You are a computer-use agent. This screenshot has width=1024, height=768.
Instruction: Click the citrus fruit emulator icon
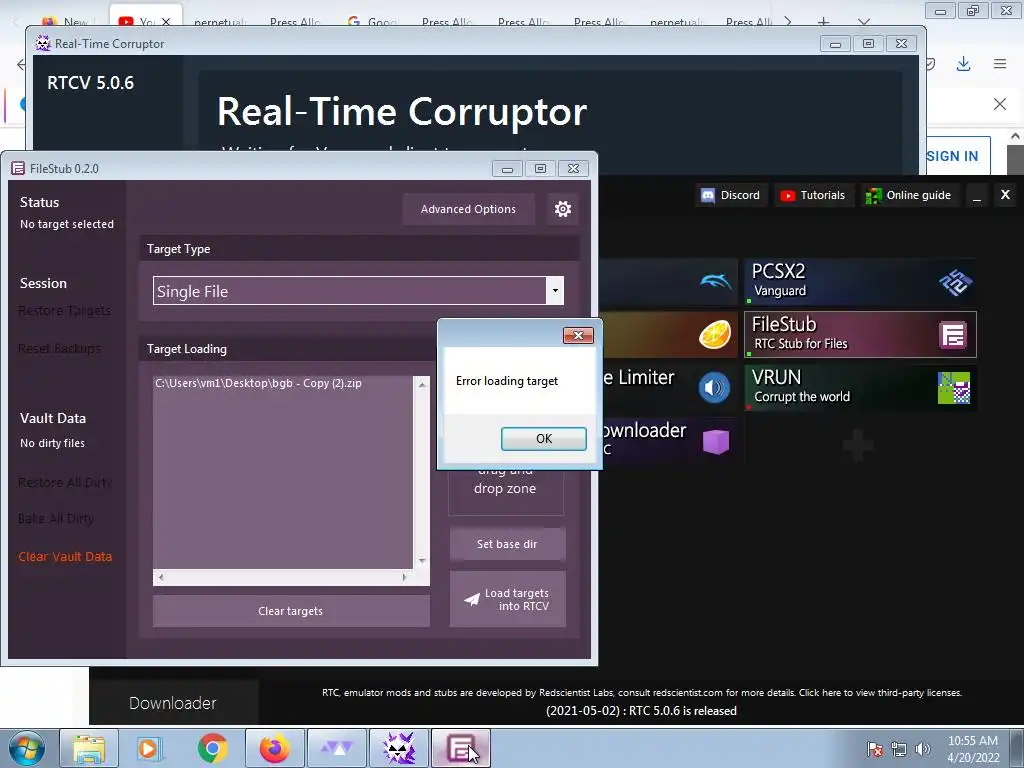pos(714,335)
